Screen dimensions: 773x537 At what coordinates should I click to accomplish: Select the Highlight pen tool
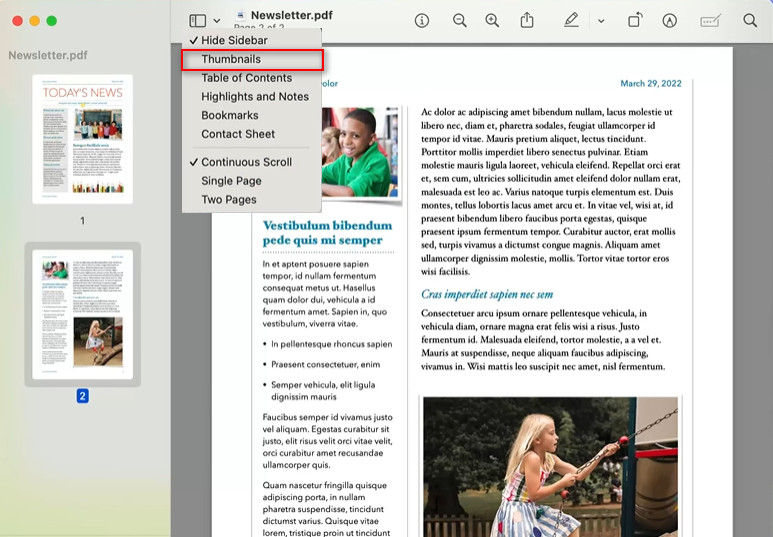click(571, 21)
